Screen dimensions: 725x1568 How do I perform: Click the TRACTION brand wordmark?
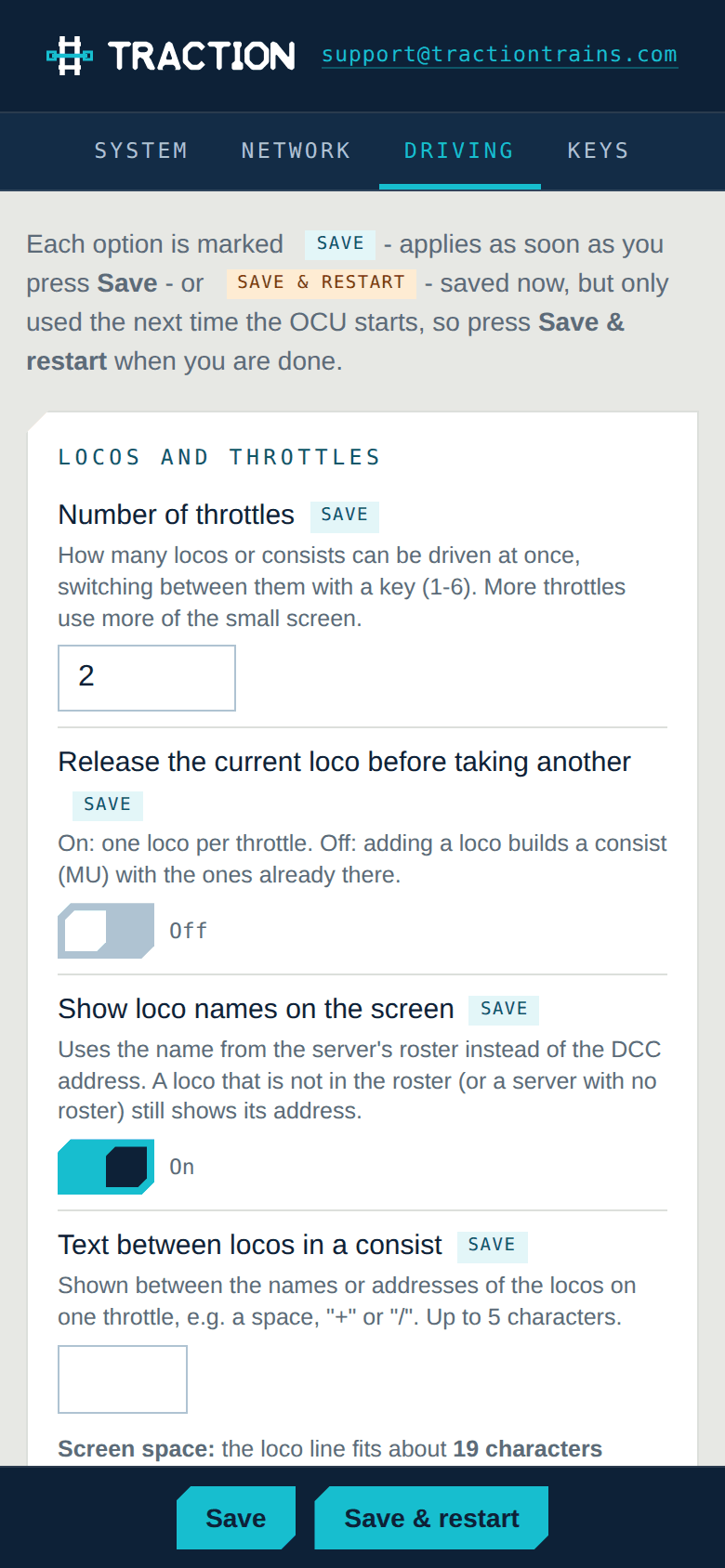tap(202, 56)
